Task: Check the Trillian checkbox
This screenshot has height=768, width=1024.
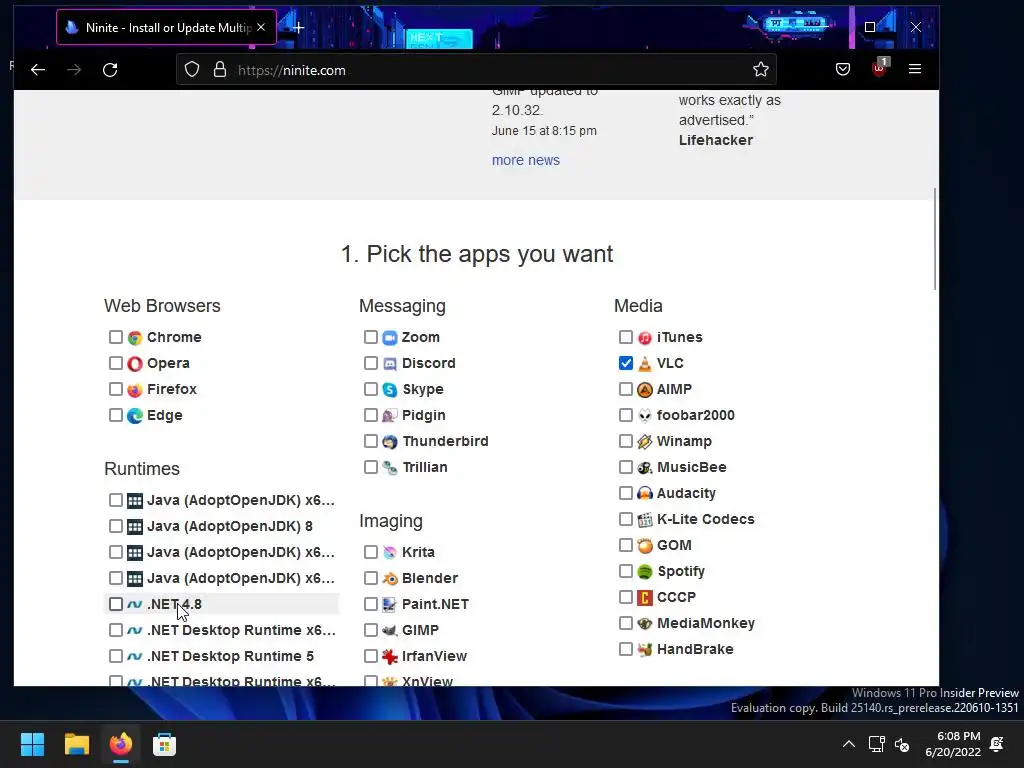Action: click(x=371, y=468)
